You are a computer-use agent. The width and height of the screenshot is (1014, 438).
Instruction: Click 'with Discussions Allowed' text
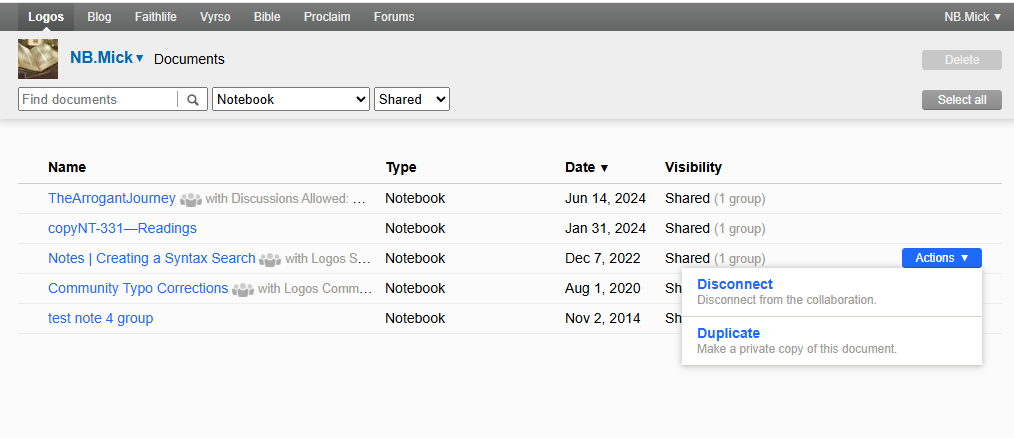[286, 199]
